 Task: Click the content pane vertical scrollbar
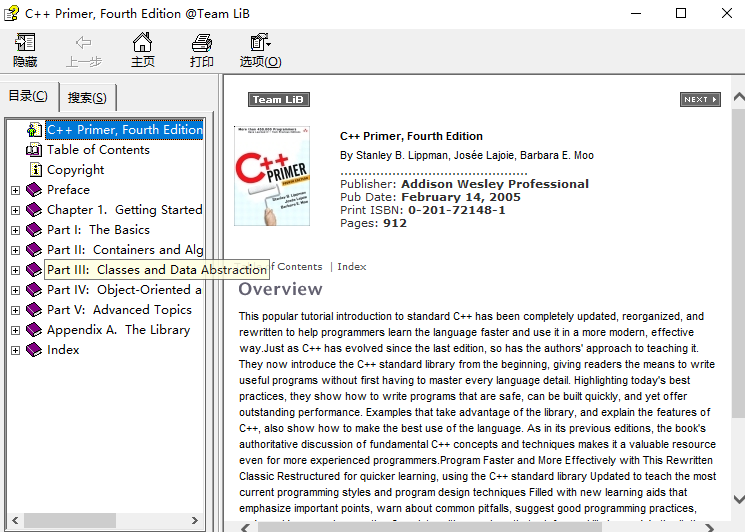click(737, 300)
